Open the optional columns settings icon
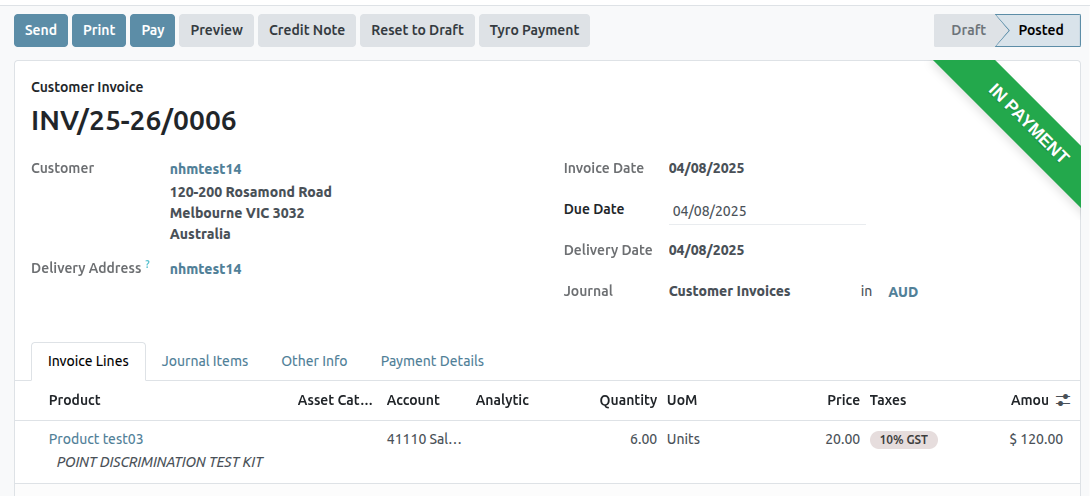 [1063, 400]
